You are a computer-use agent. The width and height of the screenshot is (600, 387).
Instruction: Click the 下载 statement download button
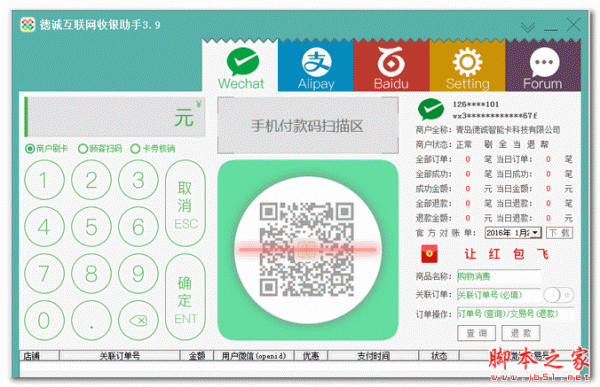coord(559,233)
